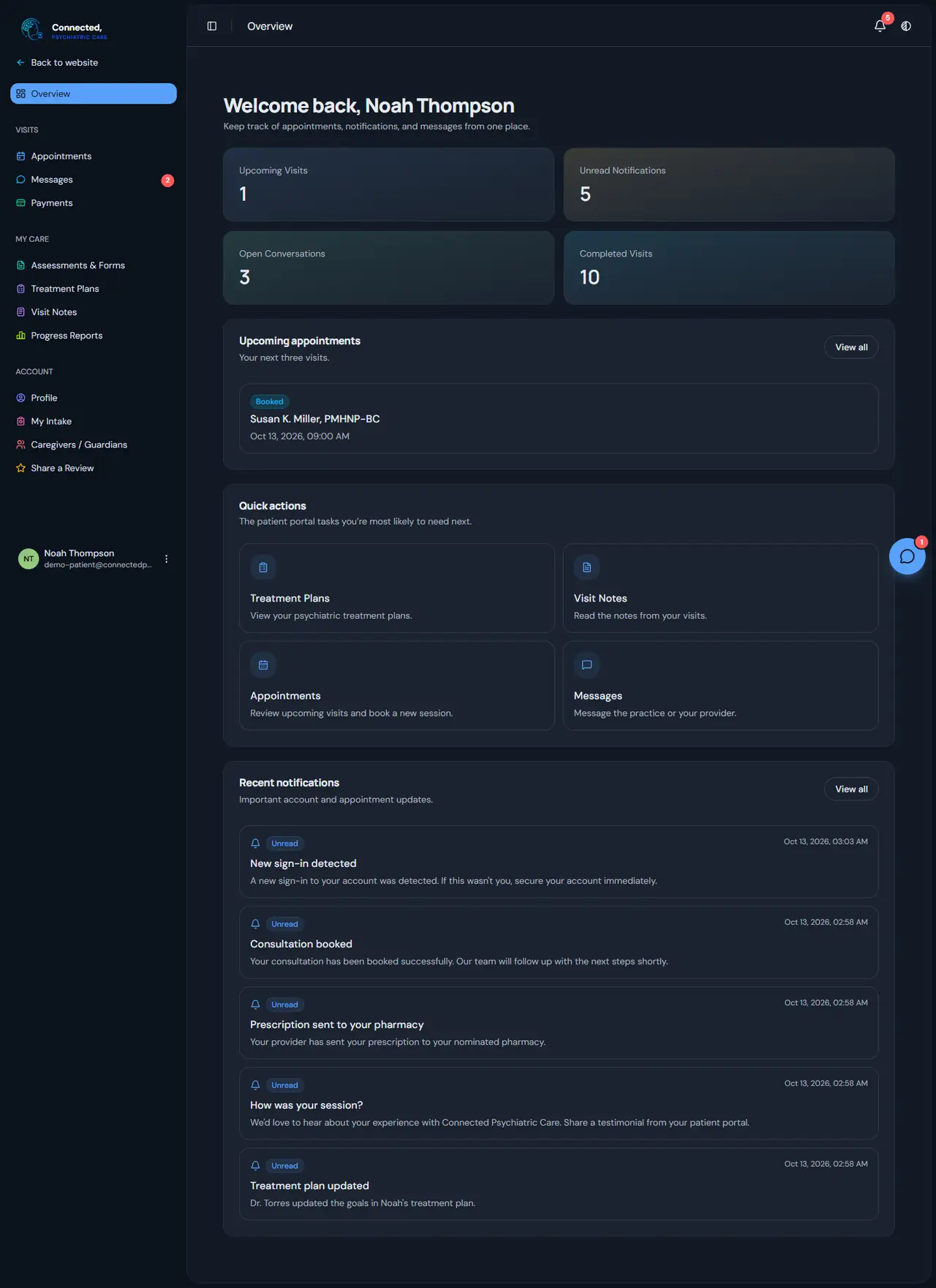Click the Upcoming Visits stat card
This screenshot has height=1288, width=936.
388,184
